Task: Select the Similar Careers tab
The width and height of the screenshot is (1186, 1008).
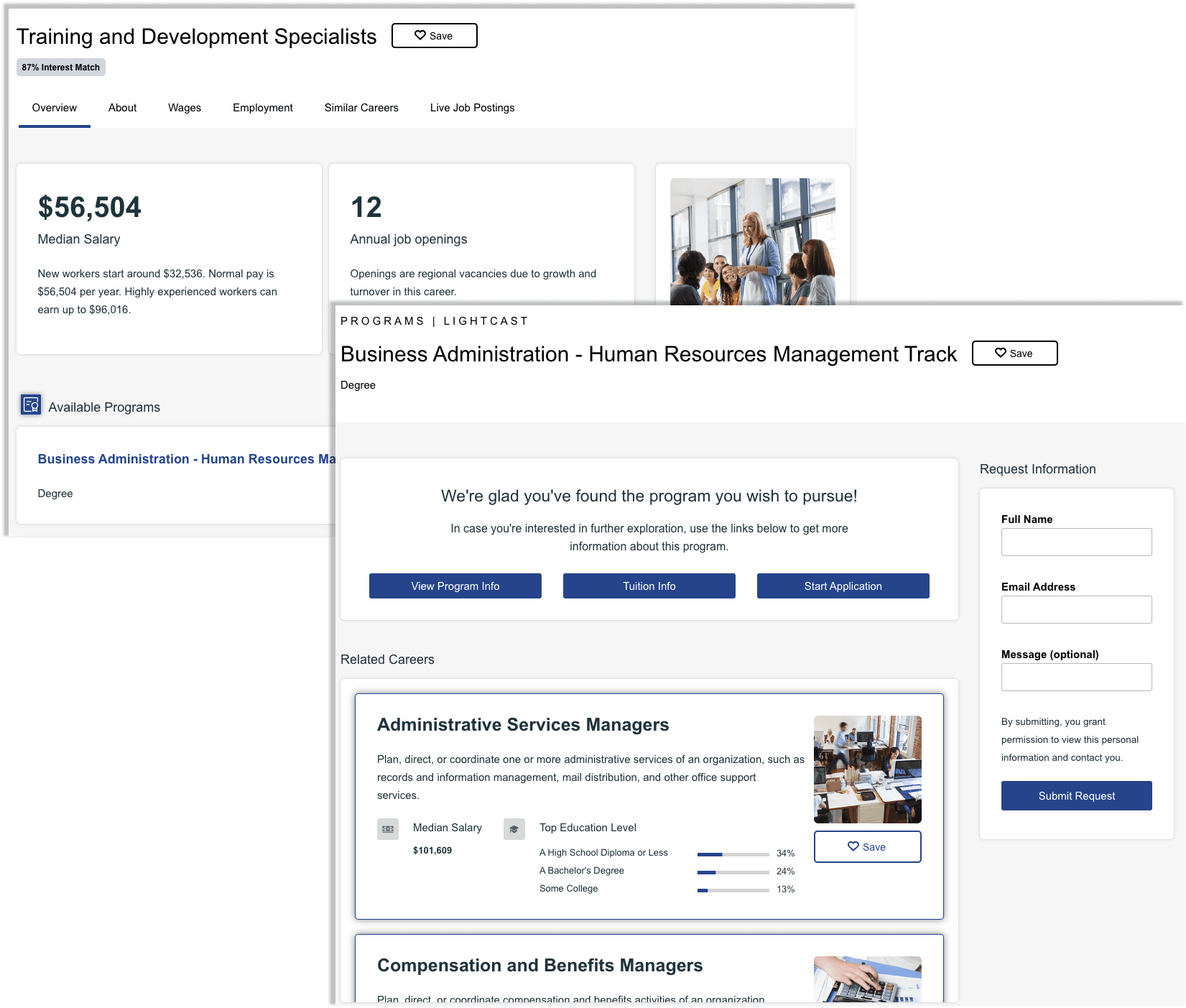Action: [361, 108]
